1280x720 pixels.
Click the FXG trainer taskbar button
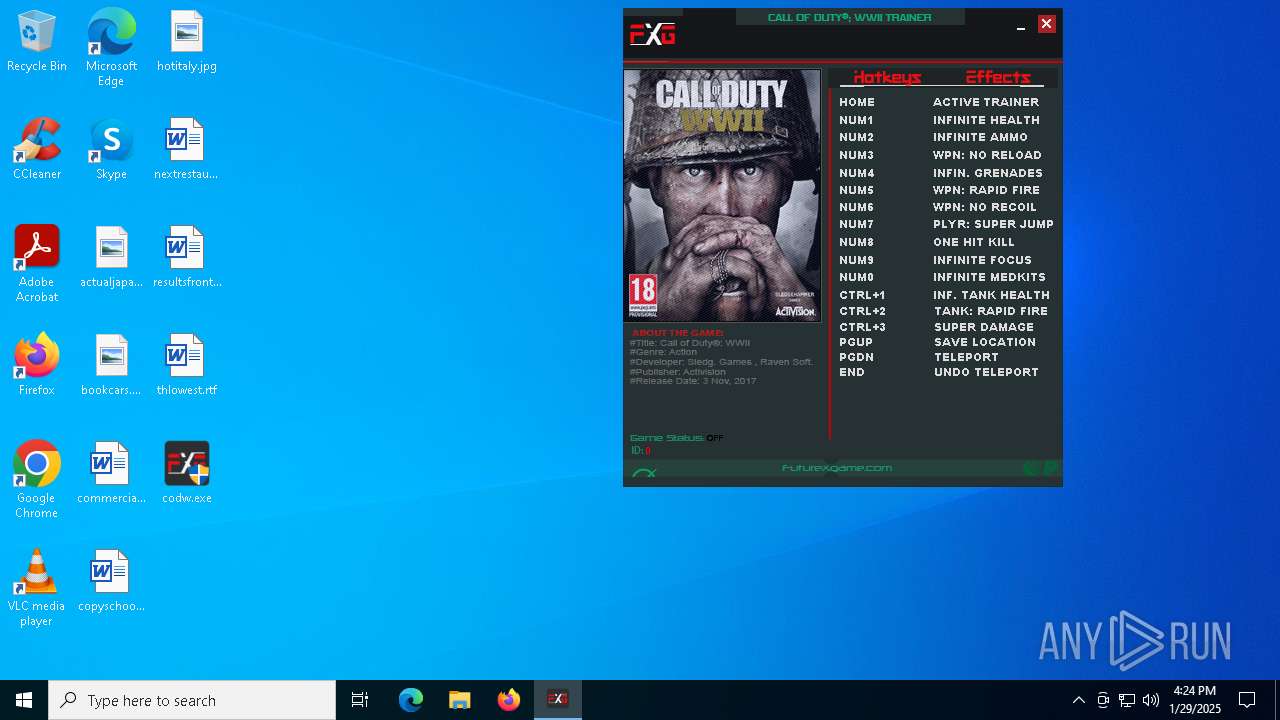coord(558,700)
